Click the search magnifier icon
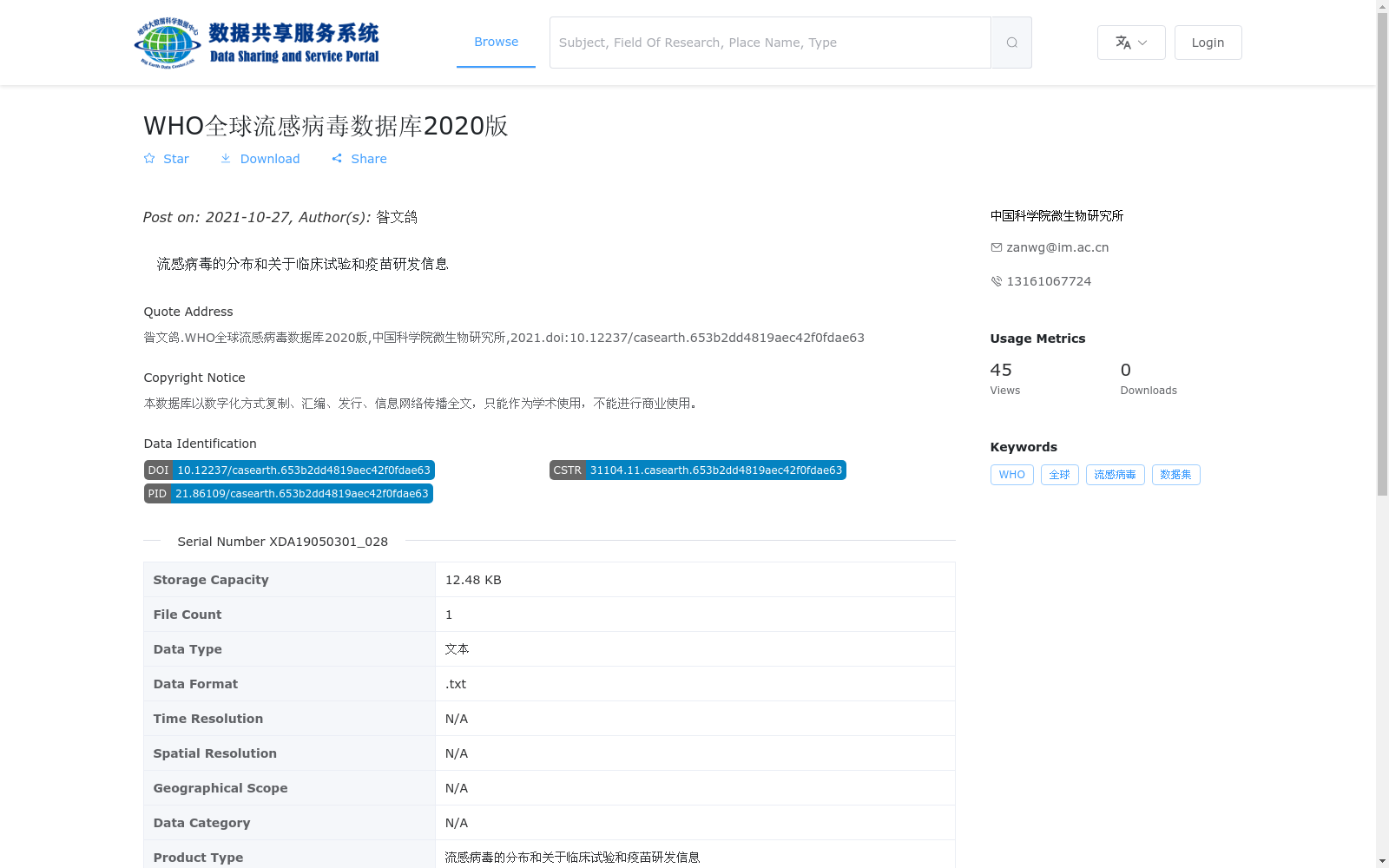This screenshot has height=868, width=1389. click(1011, 43)
